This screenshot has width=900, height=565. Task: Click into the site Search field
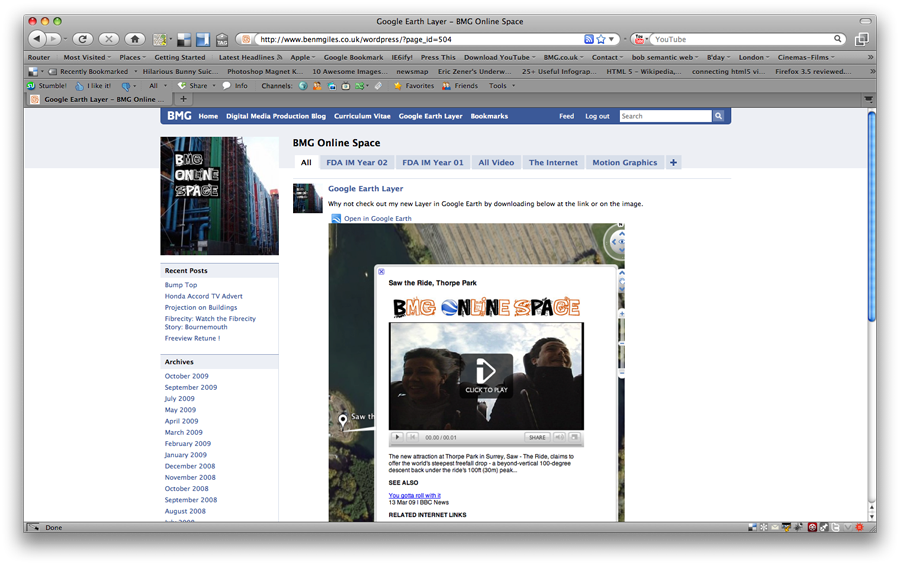[x=665, y=116]
